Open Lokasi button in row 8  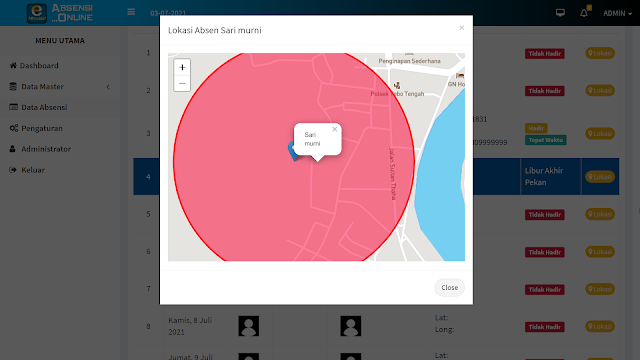[600, 326]
